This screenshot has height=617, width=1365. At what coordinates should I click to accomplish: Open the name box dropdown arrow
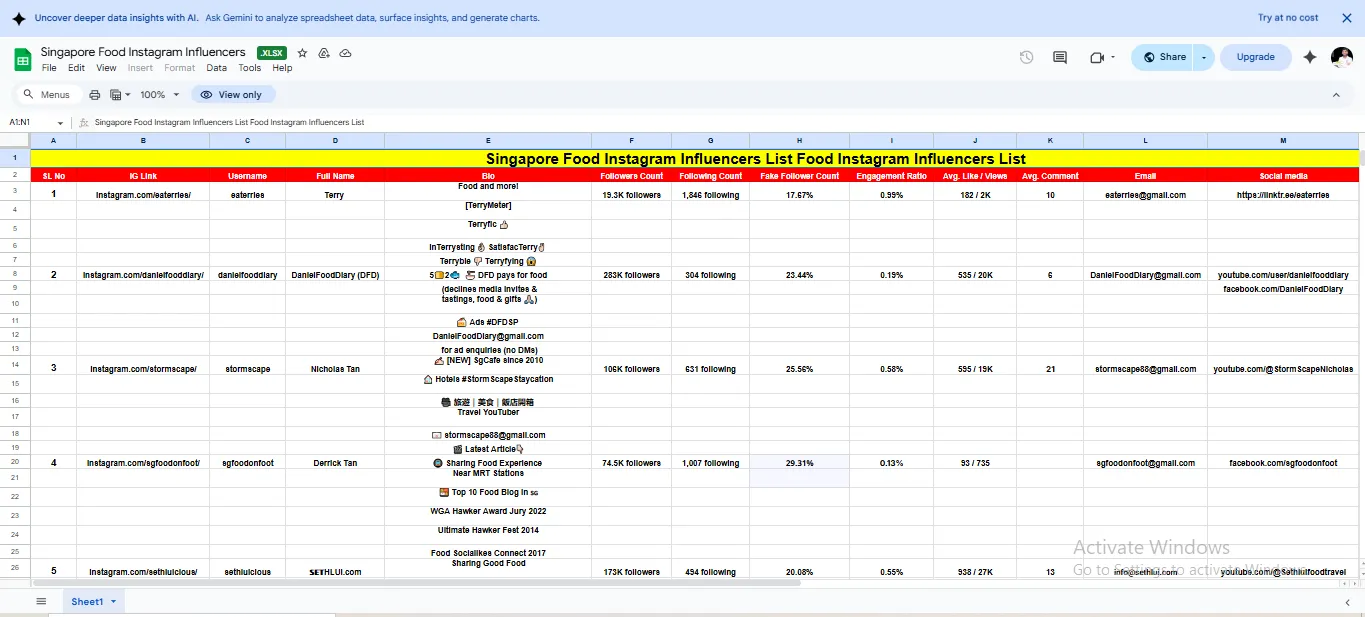click(60, 122)
